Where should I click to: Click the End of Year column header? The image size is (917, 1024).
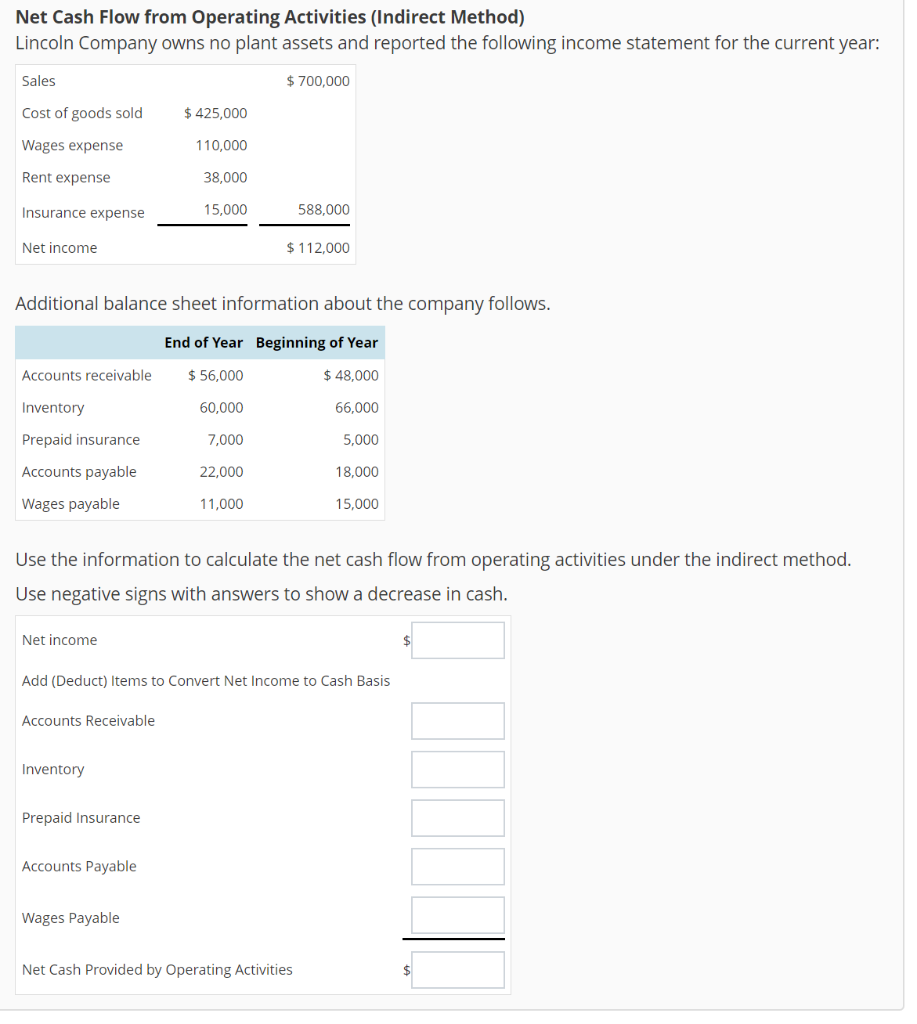tap(203, 342)
